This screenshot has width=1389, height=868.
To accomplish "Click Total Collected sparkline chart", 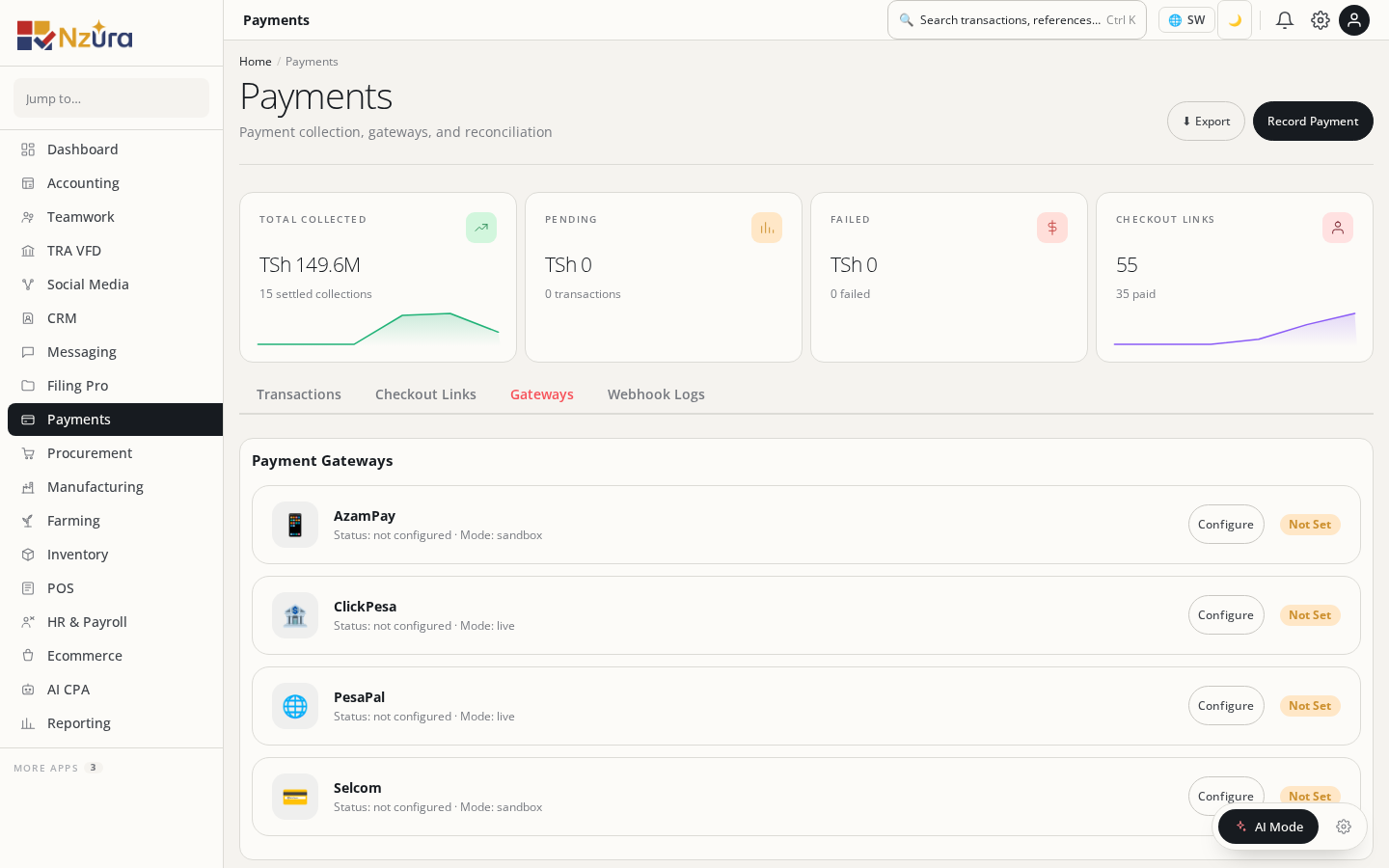I will pyautogui.click(x=378, y=329).
